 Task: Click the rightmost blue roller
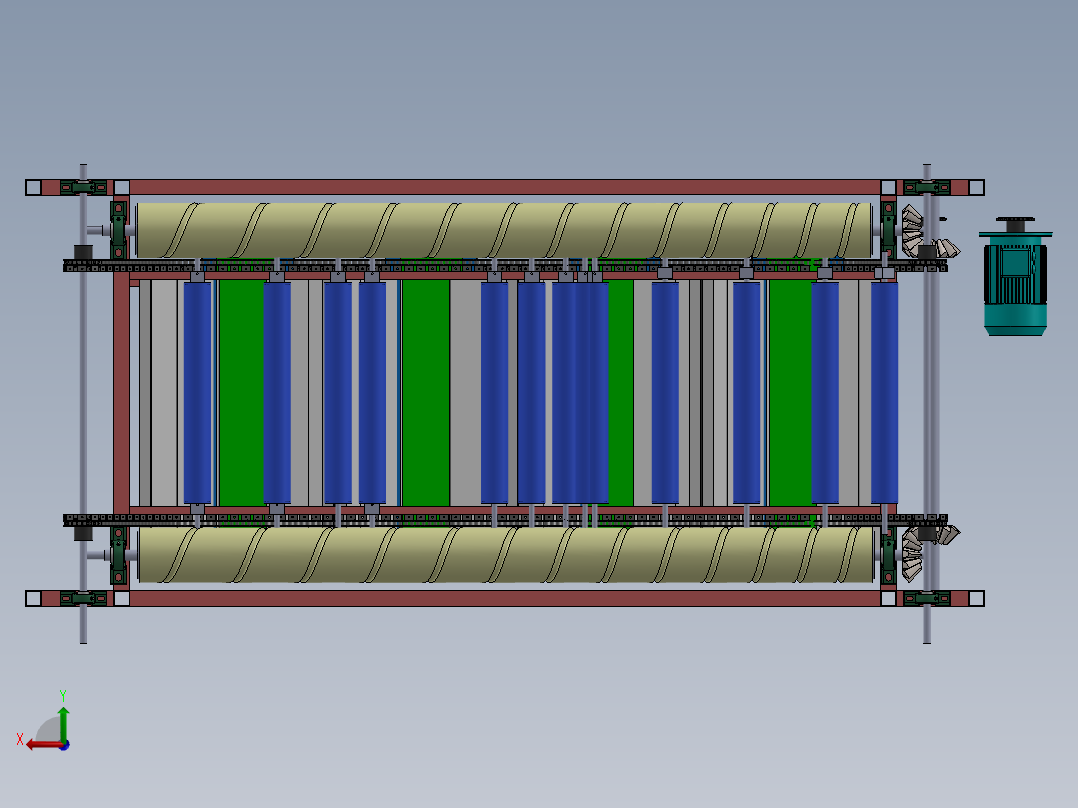[884, 393]
